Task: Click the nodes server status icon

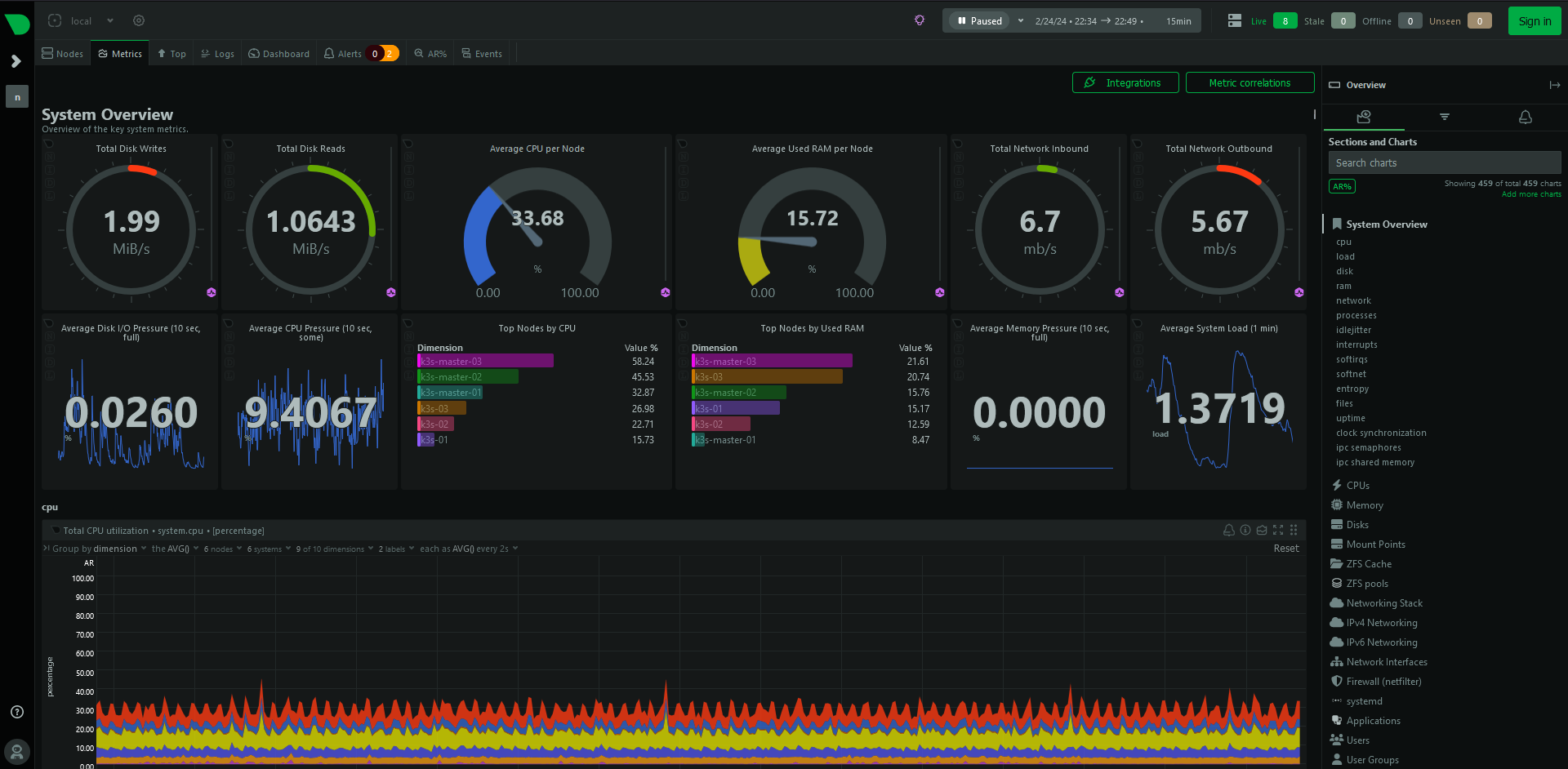Action: point(1235,21)
